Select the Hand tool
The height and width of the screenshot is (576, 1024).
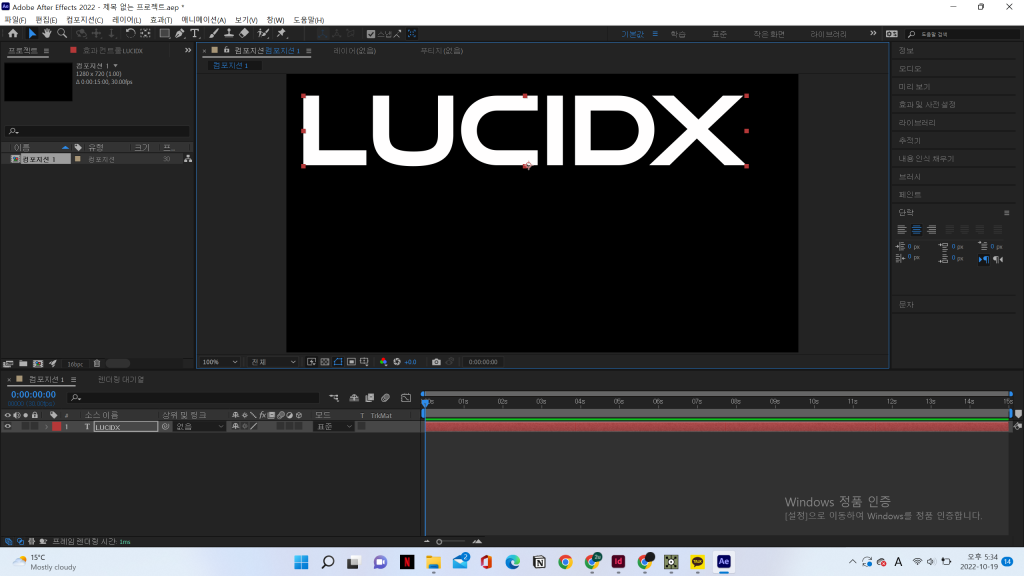(47, 33)
